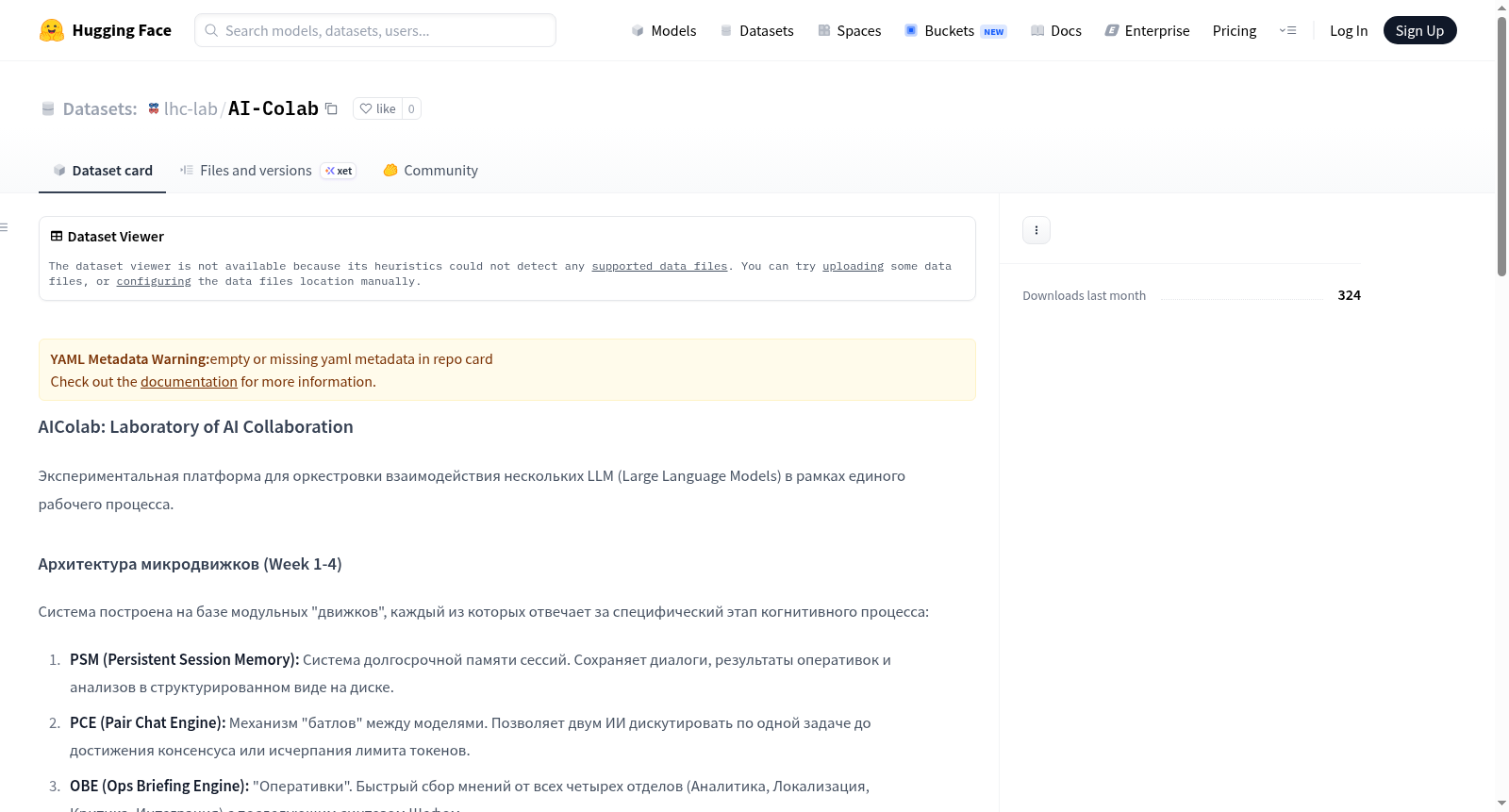Viewport: 1509px width, 812px height.
Task: Click the scrollbar down arrow
Action: [1501, 804]
